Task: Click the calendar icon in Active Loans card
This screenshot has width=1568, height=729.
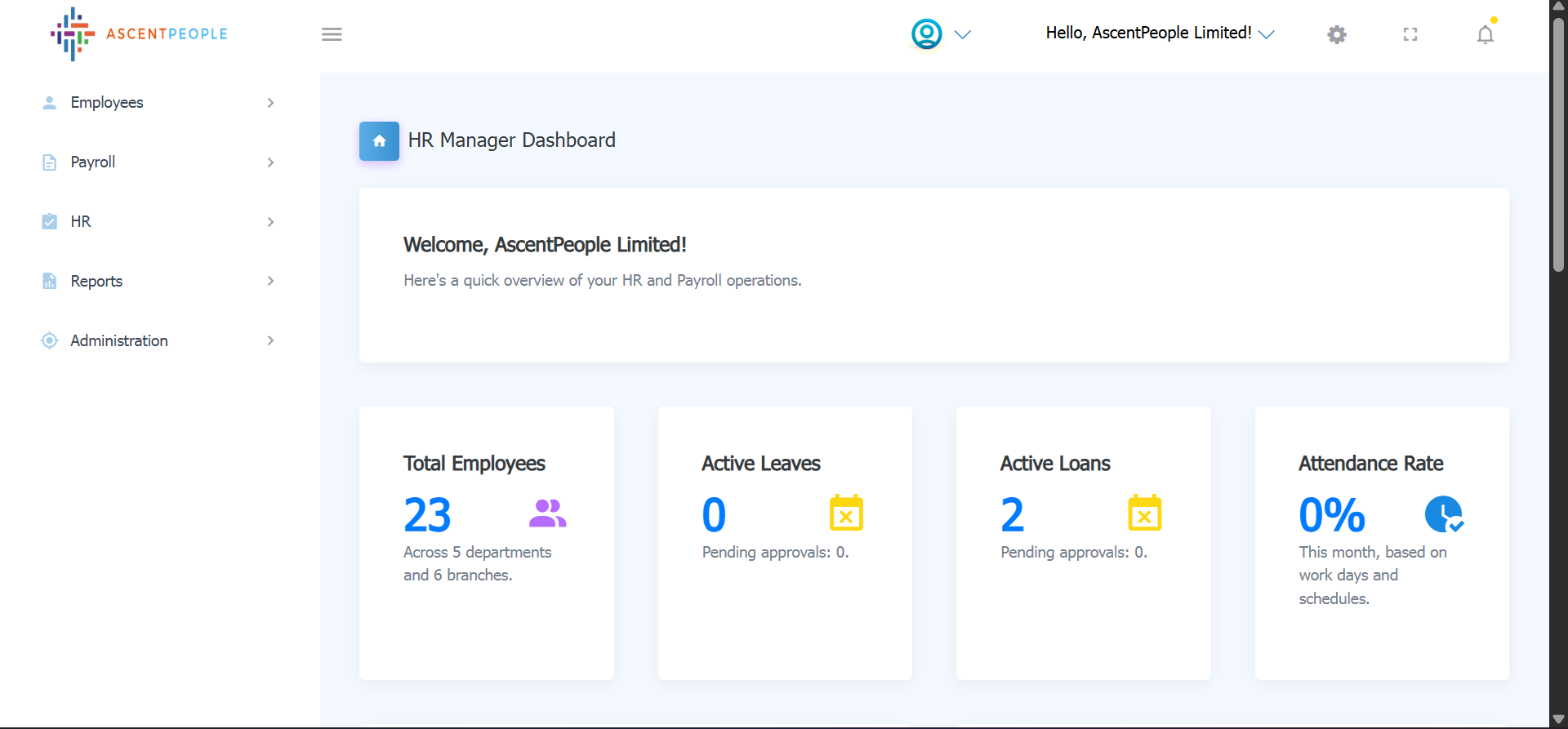Action: tap(1144, 513)
